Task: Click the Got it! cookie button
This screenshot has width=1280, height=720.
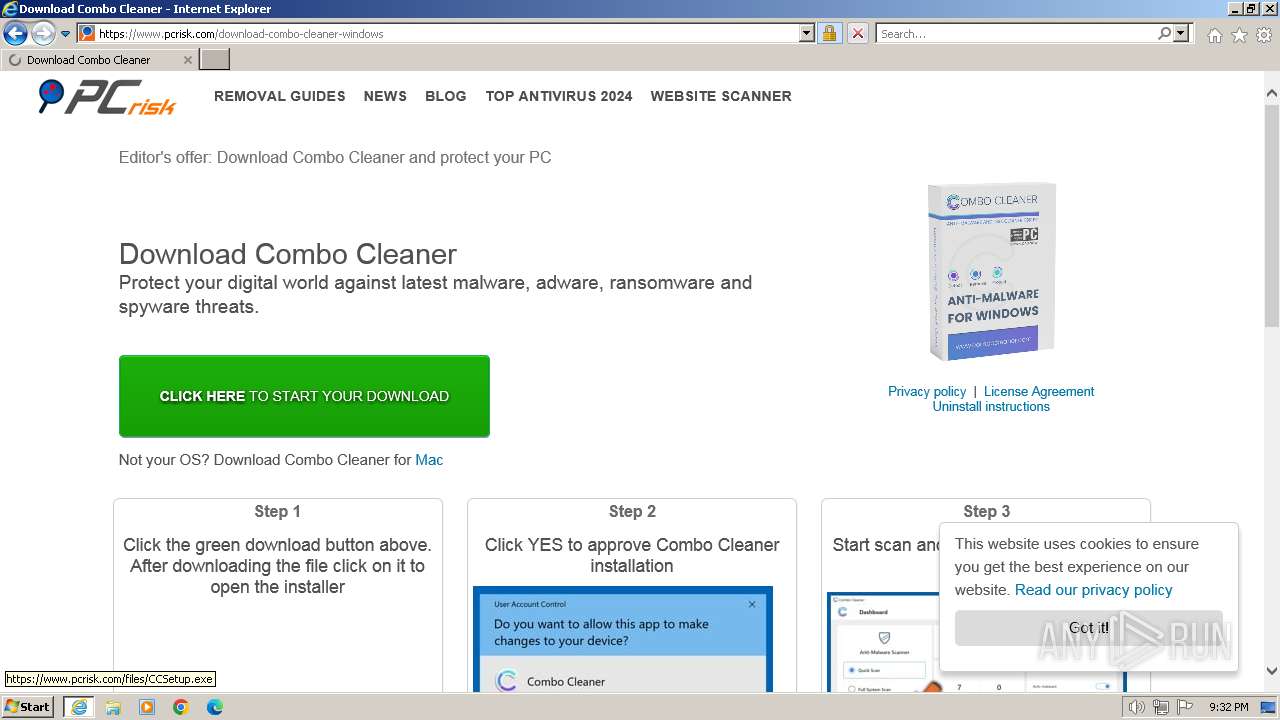Action: coord(1088,628)
